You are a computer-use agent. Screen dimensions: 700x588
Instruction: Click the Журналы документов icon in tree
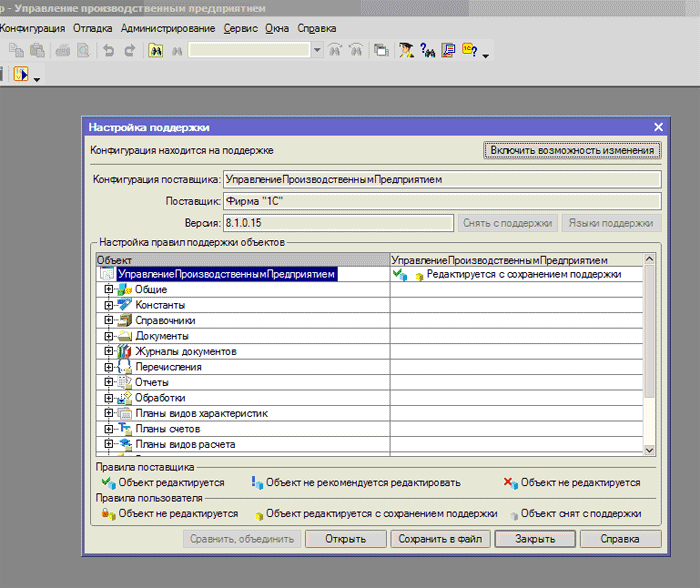coord(125,352)
